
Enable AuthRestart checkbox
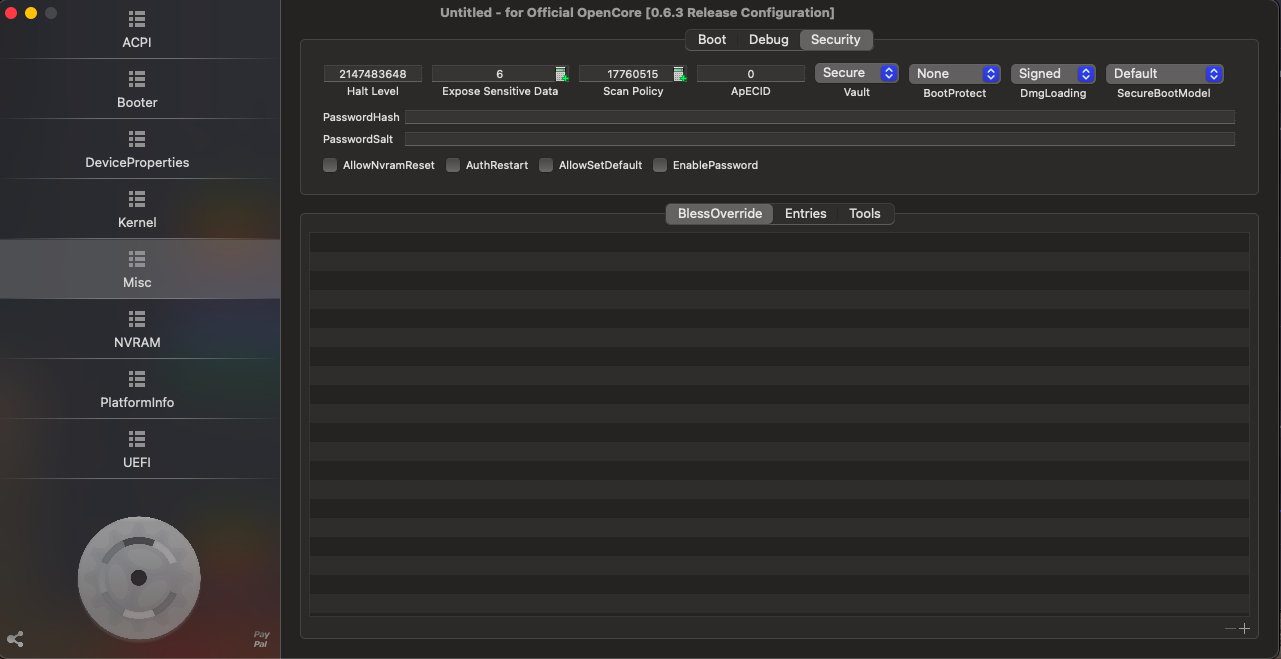(453, 165)
